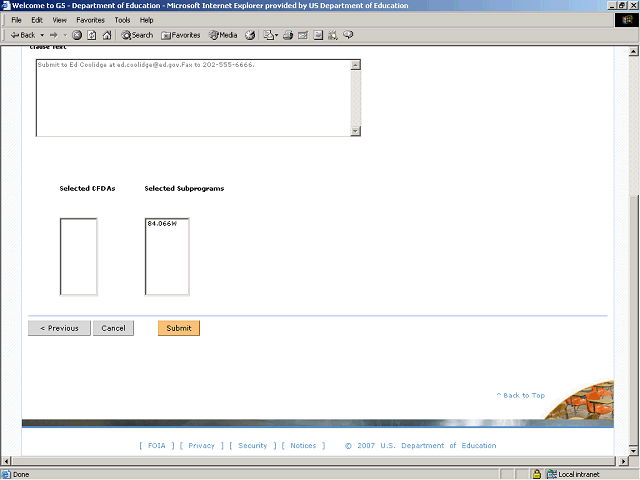
Task: Click the horizontal scrollbar left arrow
Action: [6, 461]
